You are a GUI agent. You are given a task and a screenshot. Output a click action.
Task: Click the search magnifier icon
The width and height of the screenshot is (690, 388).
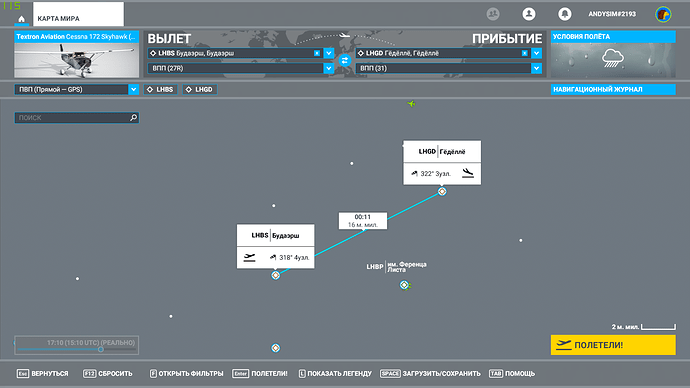click(133, 118)
